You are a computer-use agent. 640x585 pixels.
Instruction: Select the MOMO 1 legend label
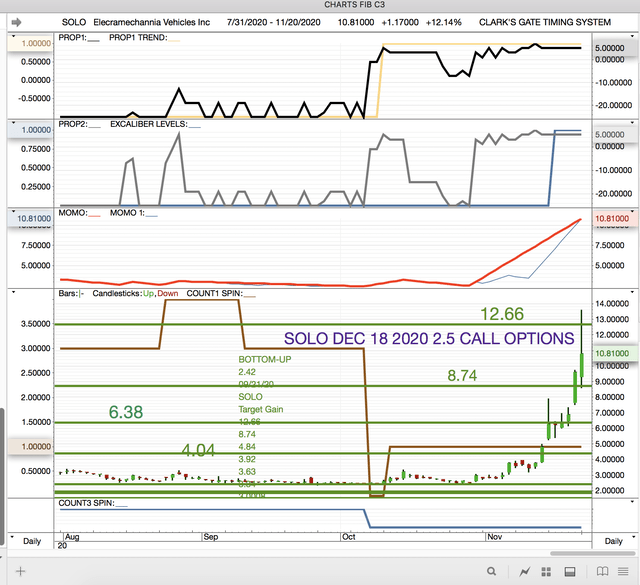pos(127,213)
